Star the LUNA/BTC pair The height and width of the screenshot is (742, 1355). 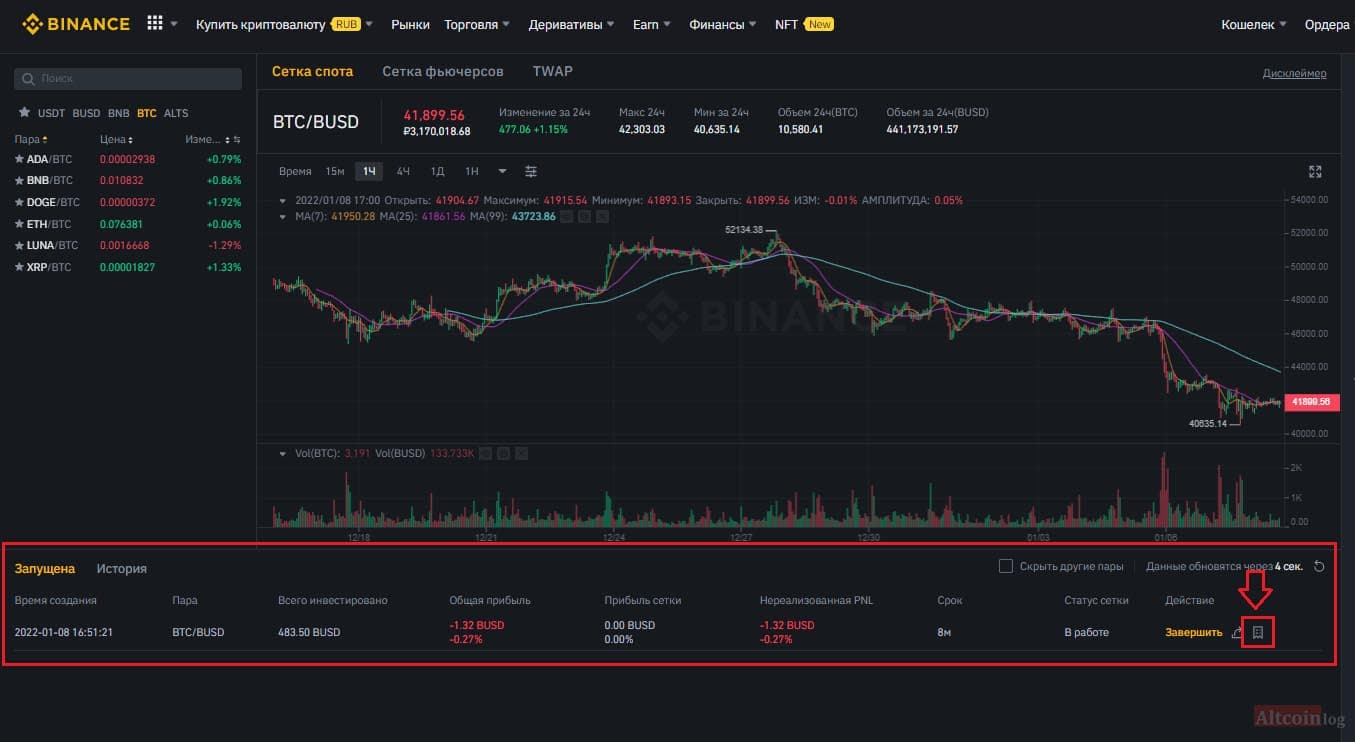click(19, 245)
